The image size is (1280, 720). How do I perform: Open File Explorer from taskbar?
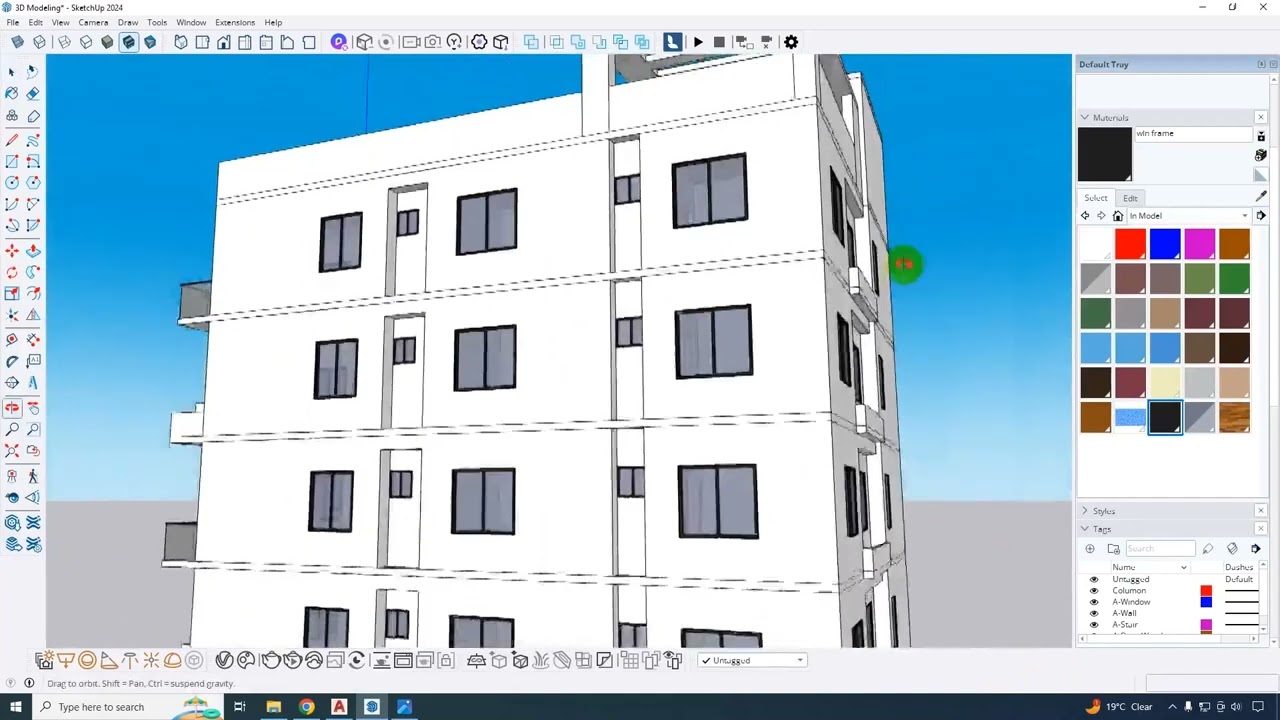(273, 707)
